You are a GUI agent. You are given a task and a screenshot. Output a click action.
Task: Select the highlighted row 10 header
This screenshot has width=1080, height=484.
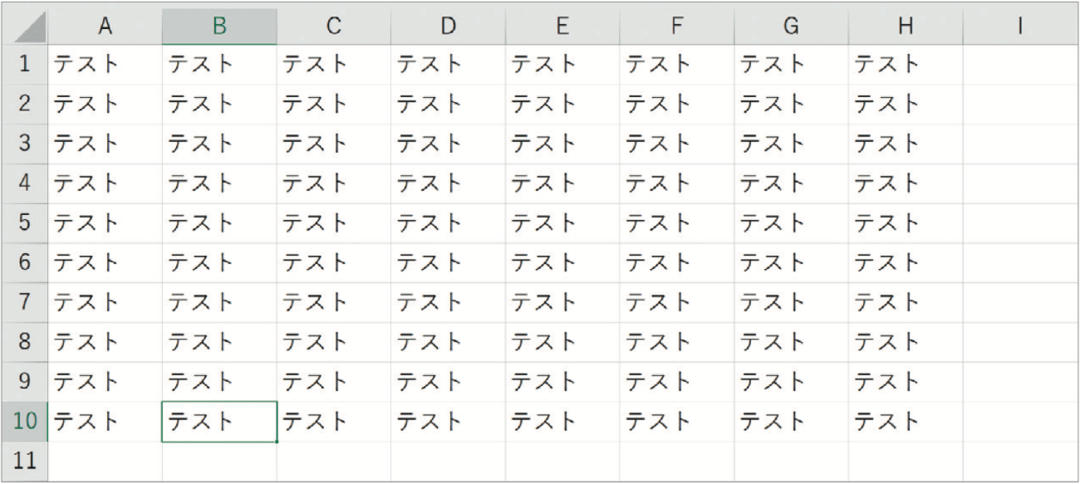tap(25, 421)
